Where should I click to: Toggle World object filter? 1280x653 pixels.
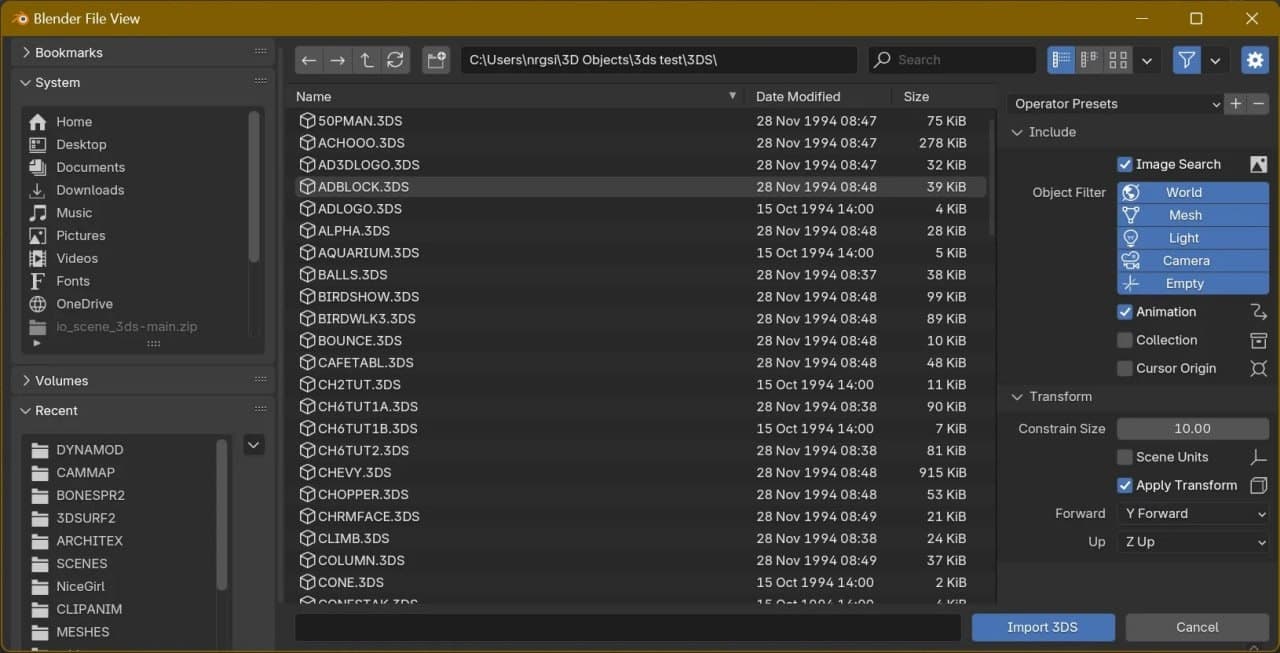coord(1193,193)
